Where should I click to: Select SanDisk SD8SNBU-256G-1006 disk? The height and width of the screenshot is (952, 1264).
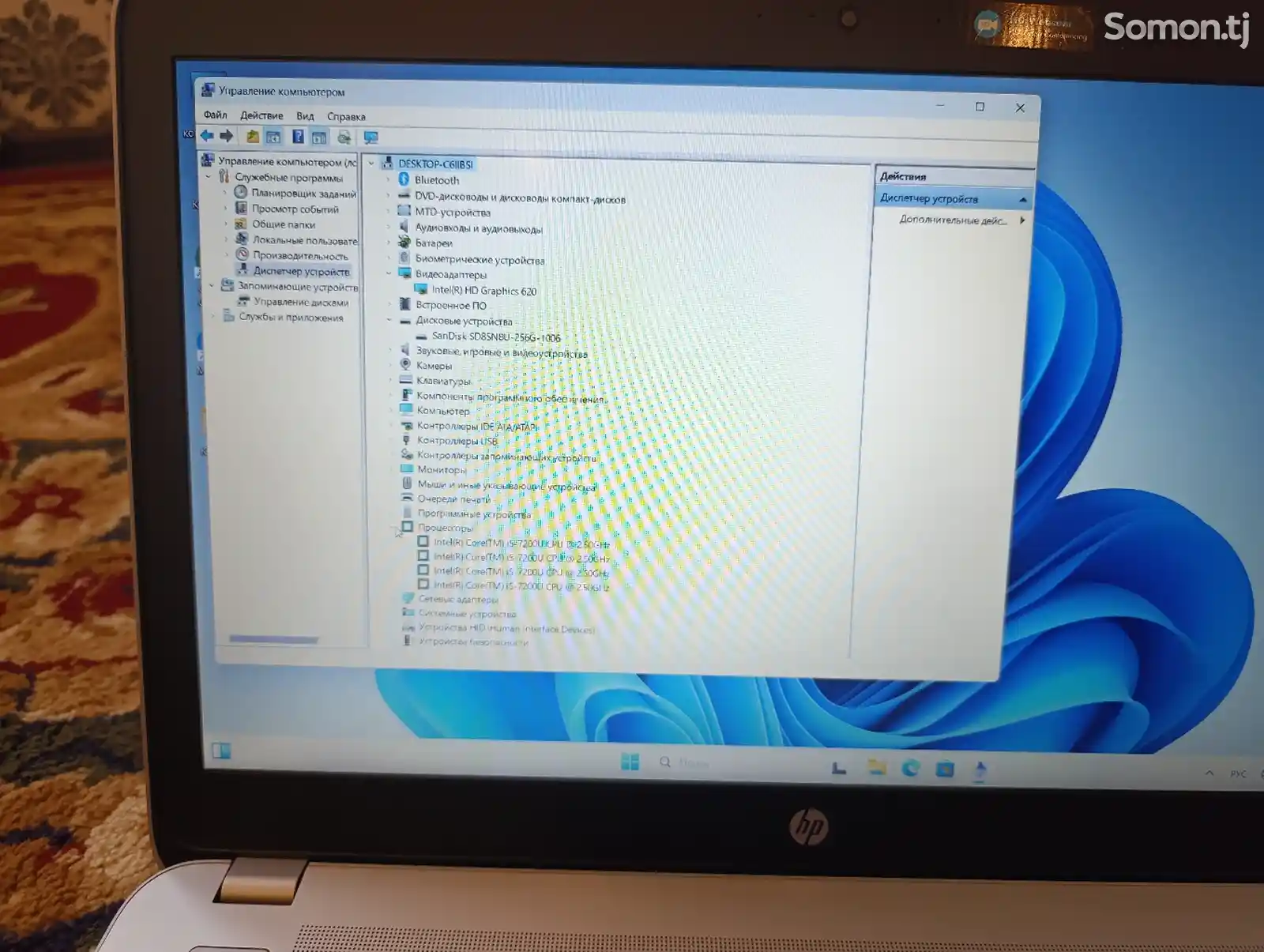click(x=496, y=337)
